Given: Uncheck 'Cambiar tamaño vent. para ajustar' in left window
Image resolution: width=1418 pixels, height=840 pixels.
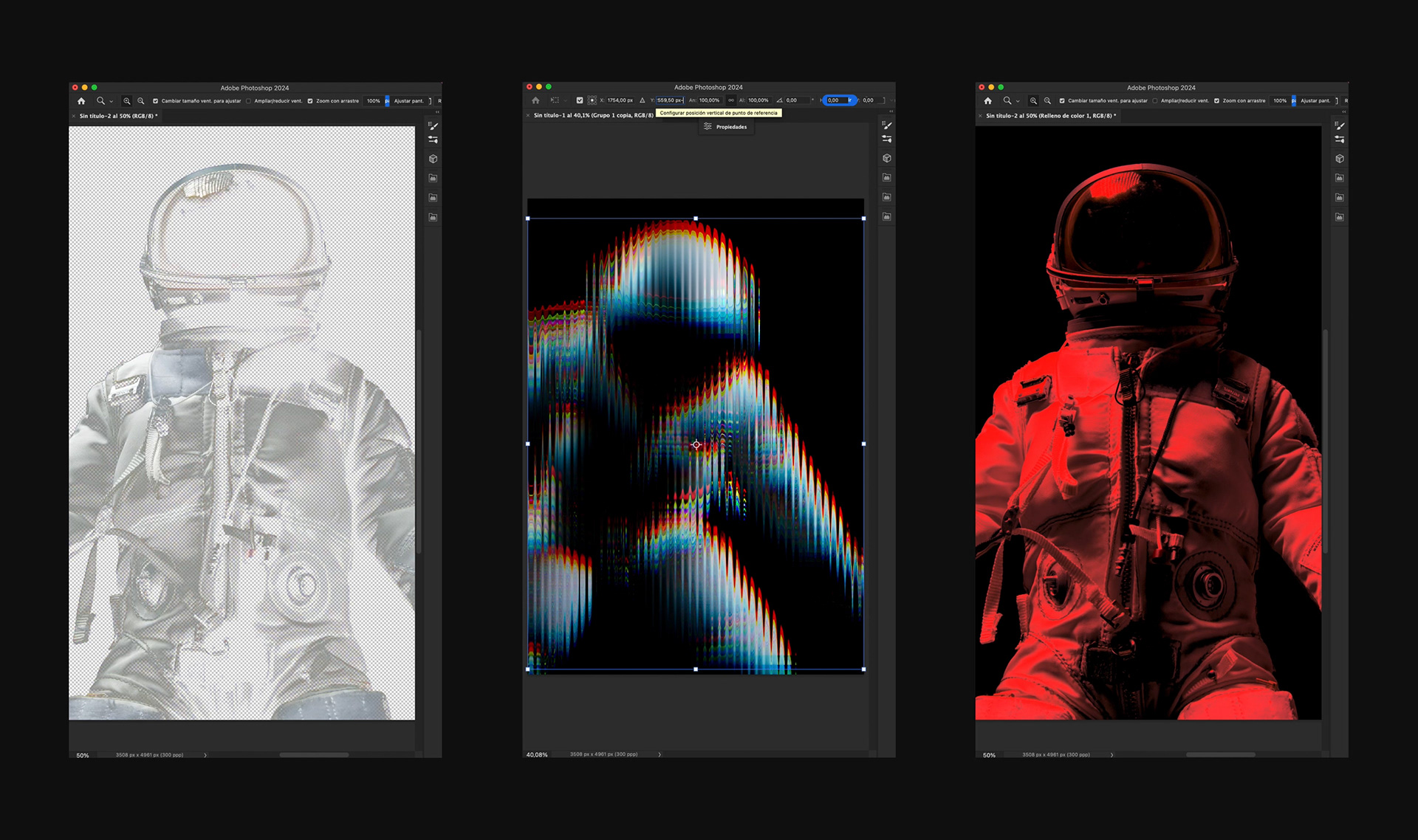Looking at the screenshot, I should click(155, 101).
